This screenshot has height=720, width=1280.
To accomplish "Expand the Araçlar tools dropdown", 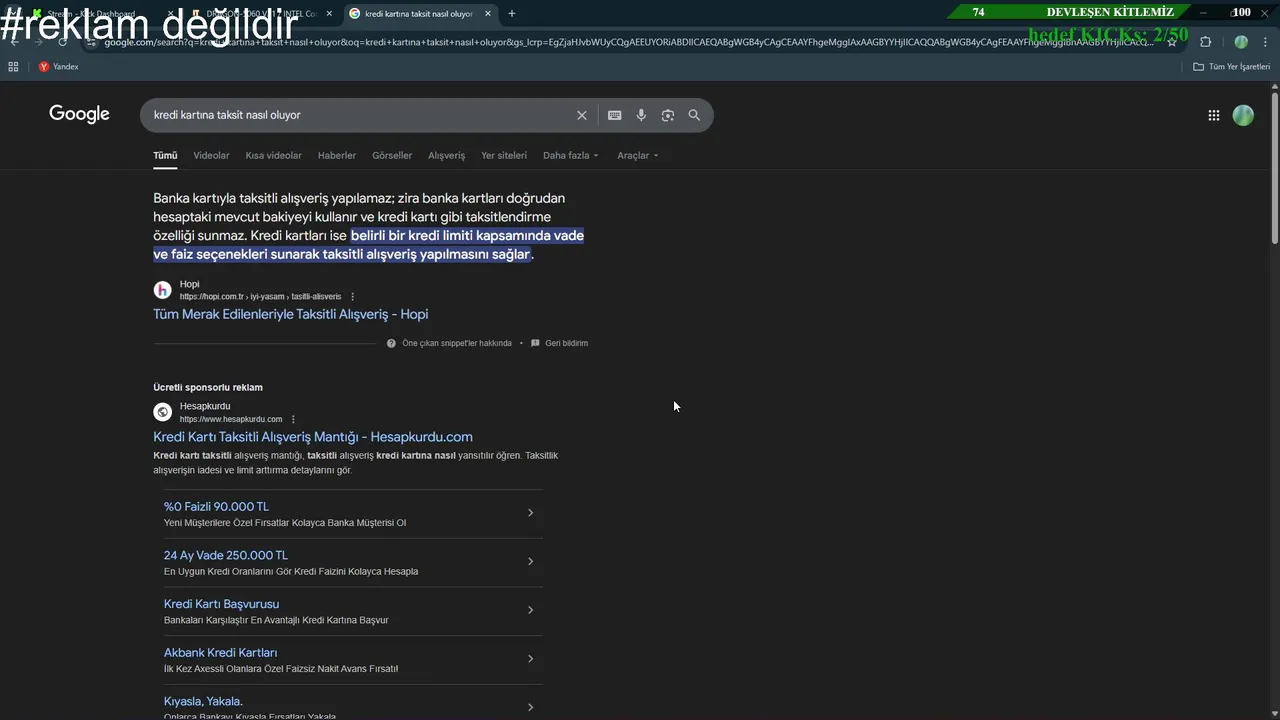I will tap(637, 156).
